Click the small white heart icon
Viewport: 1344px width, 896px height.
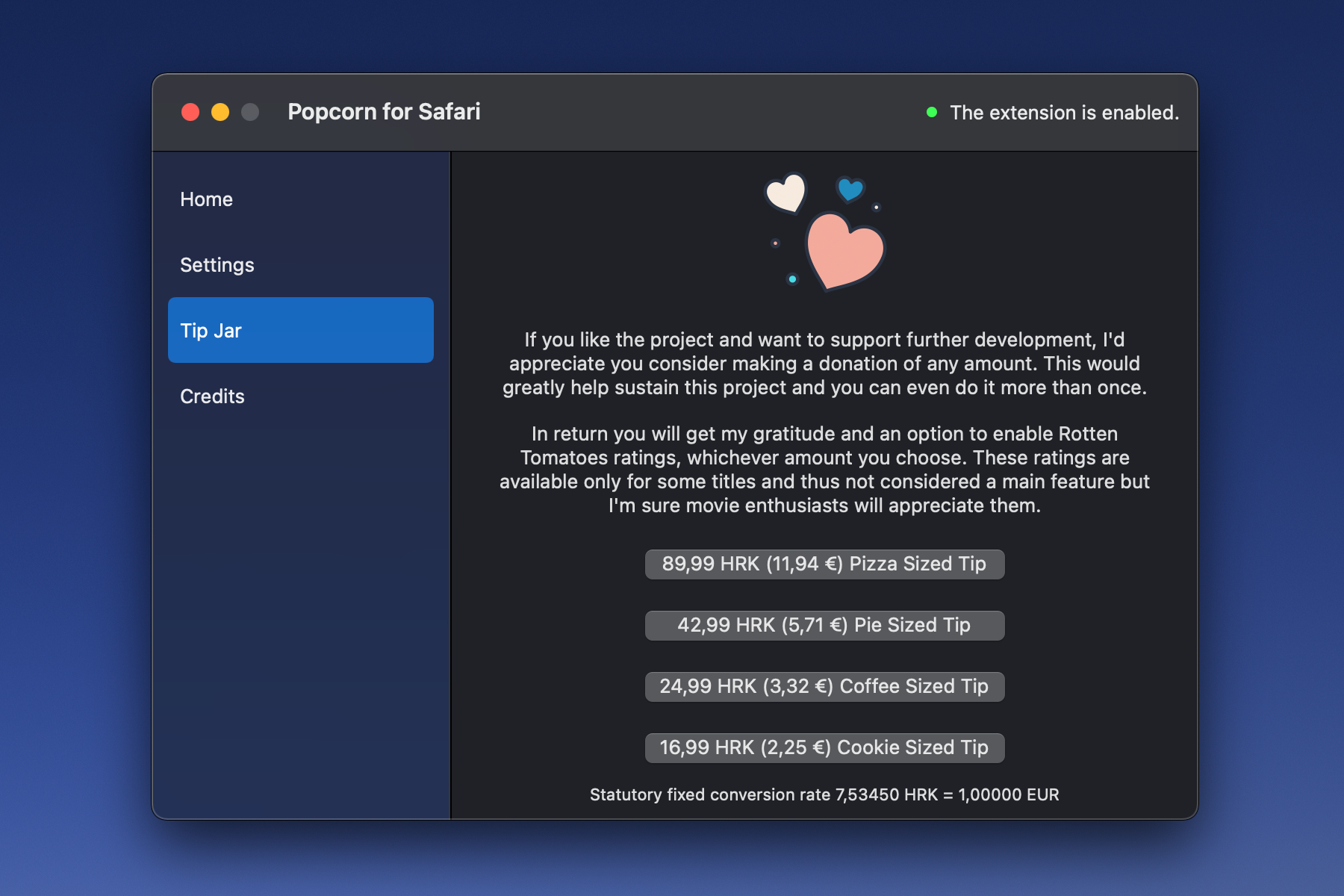click(x=786, y=193)
